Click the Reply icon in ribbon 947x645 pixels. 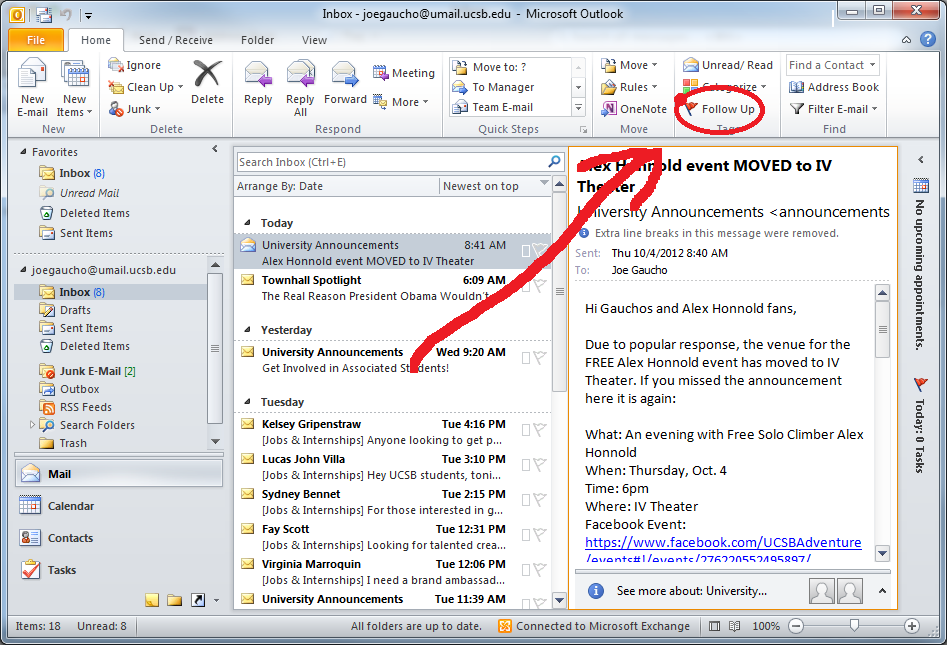click(x=258, y=85)
